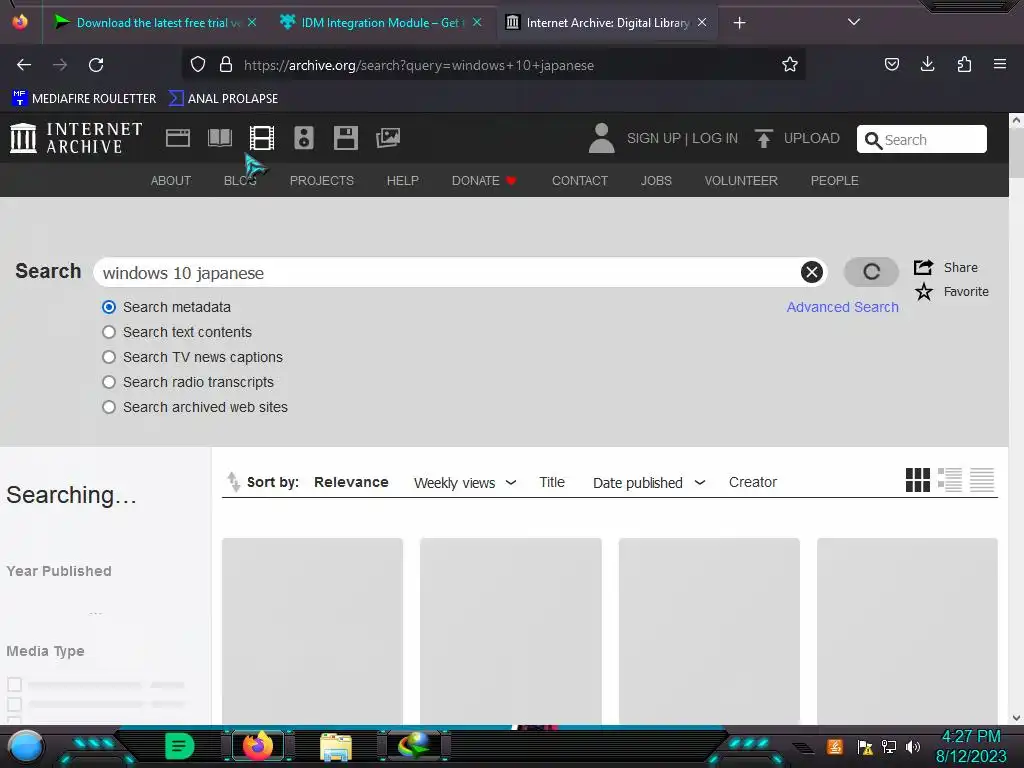Open the ABOUT menu item
1024x768 pixels.
(171, 180)
